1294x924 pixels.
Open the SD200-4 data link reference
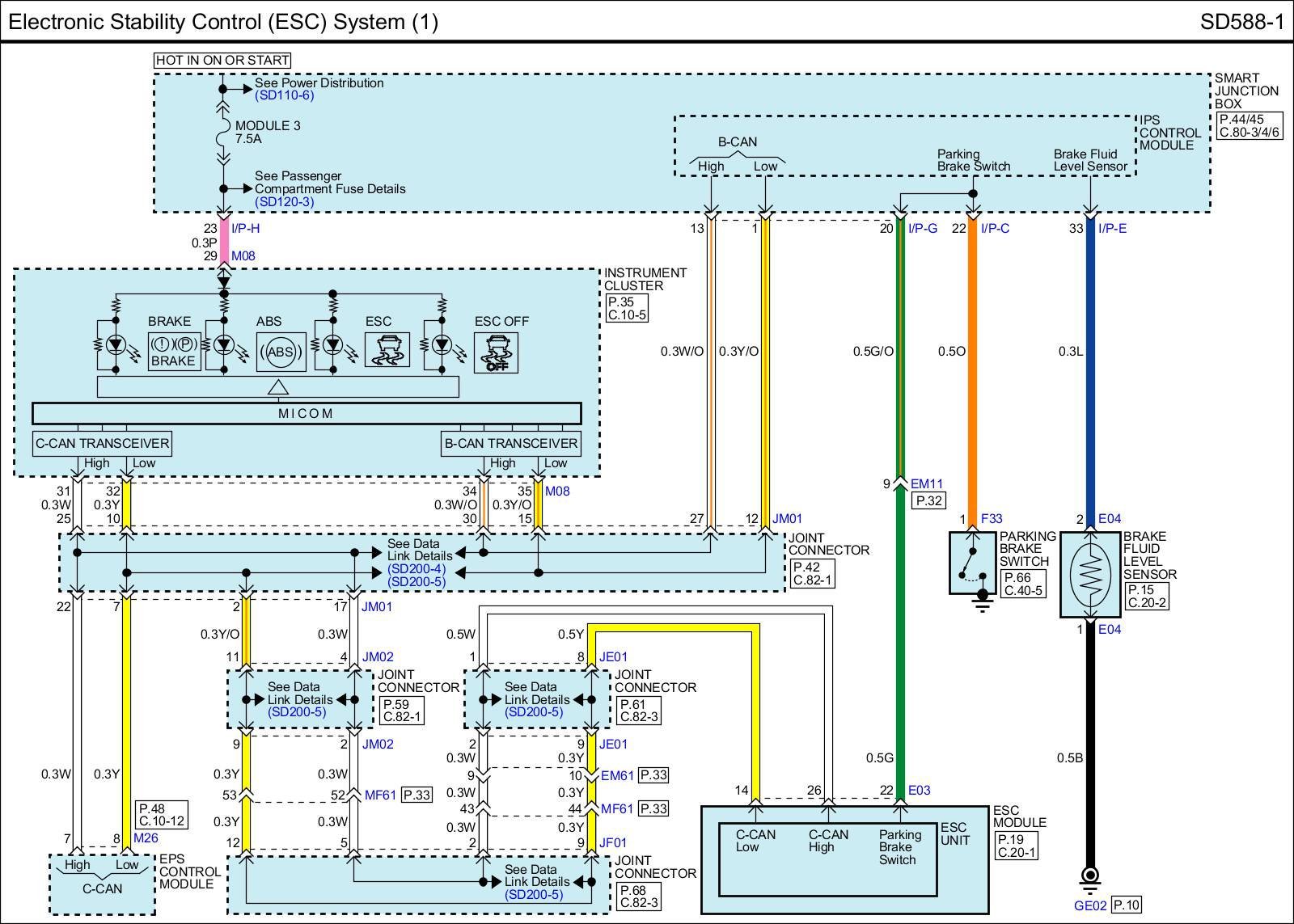(416, 570)
